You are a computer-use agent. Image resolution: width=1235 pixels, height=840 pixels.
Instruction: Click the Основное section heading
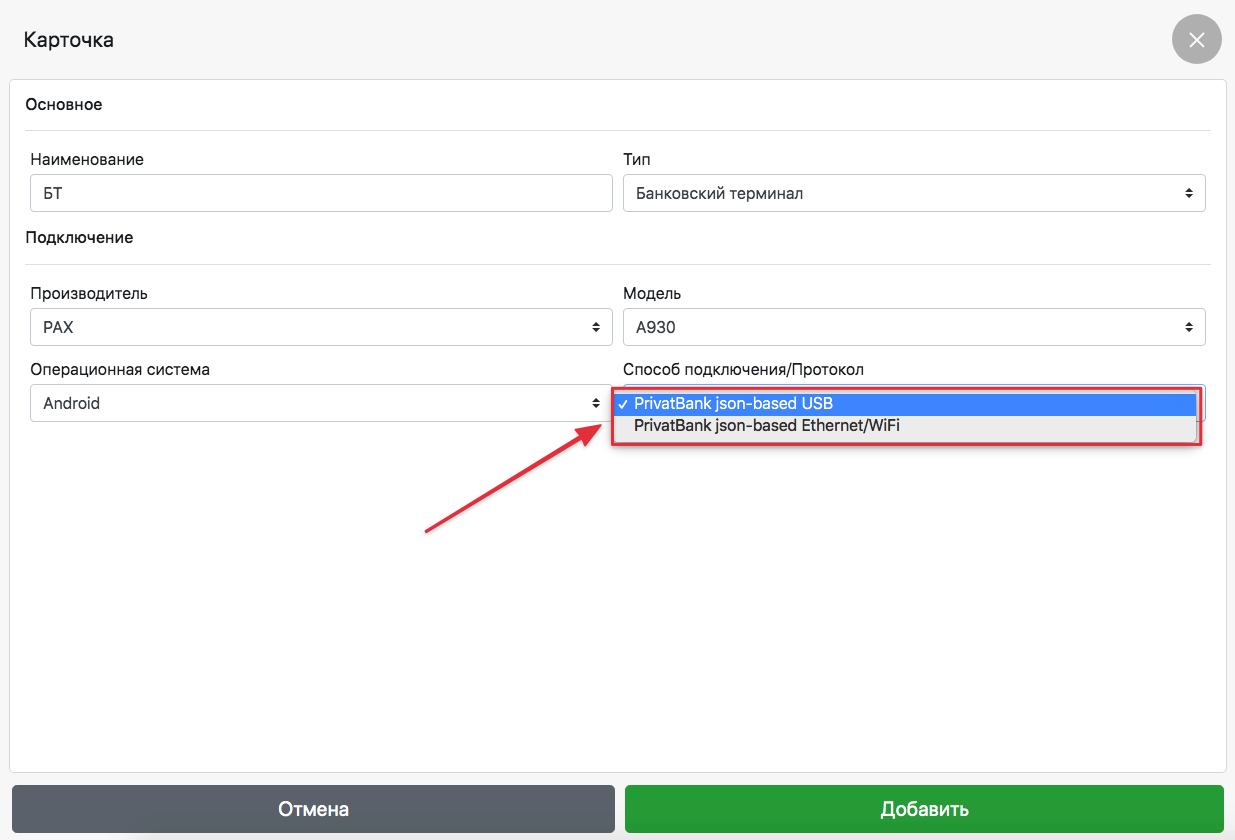pyautogui.click(x=64, y=104)
